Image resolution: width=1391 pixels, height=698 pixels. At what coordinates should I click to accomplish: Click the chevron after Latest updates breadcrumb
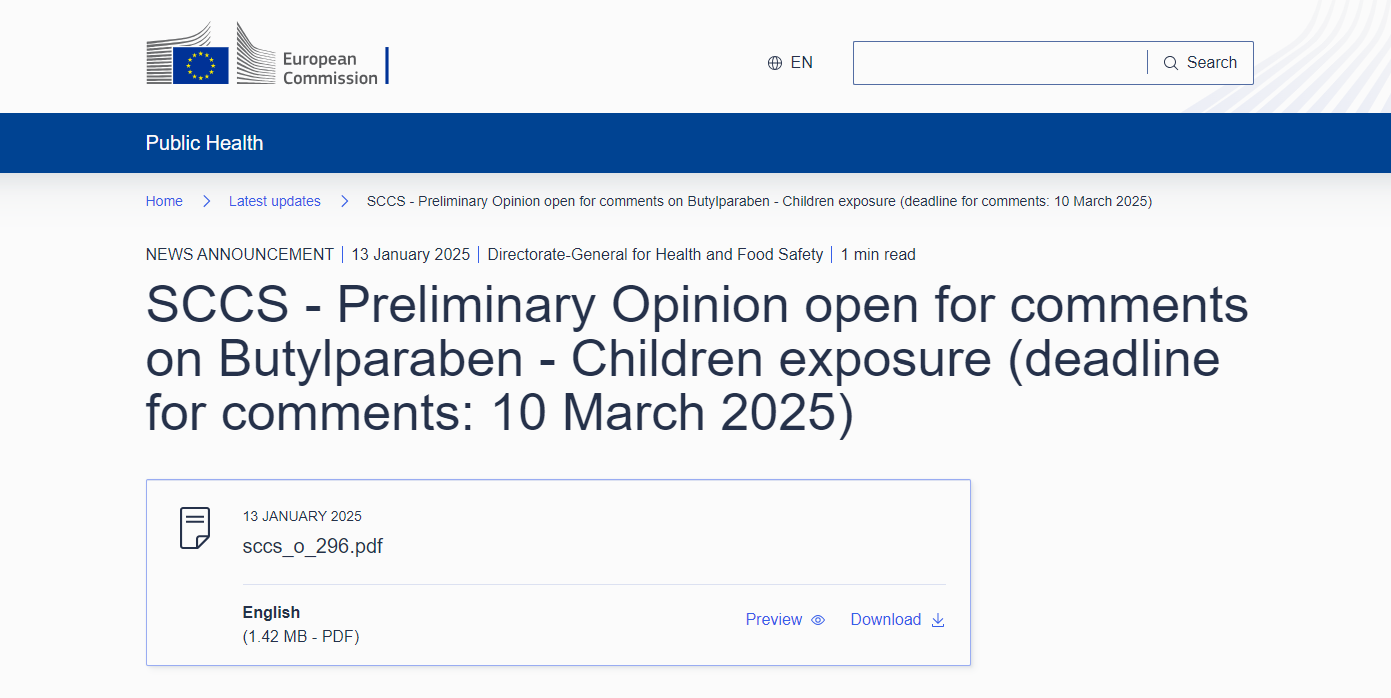(344, 201)
